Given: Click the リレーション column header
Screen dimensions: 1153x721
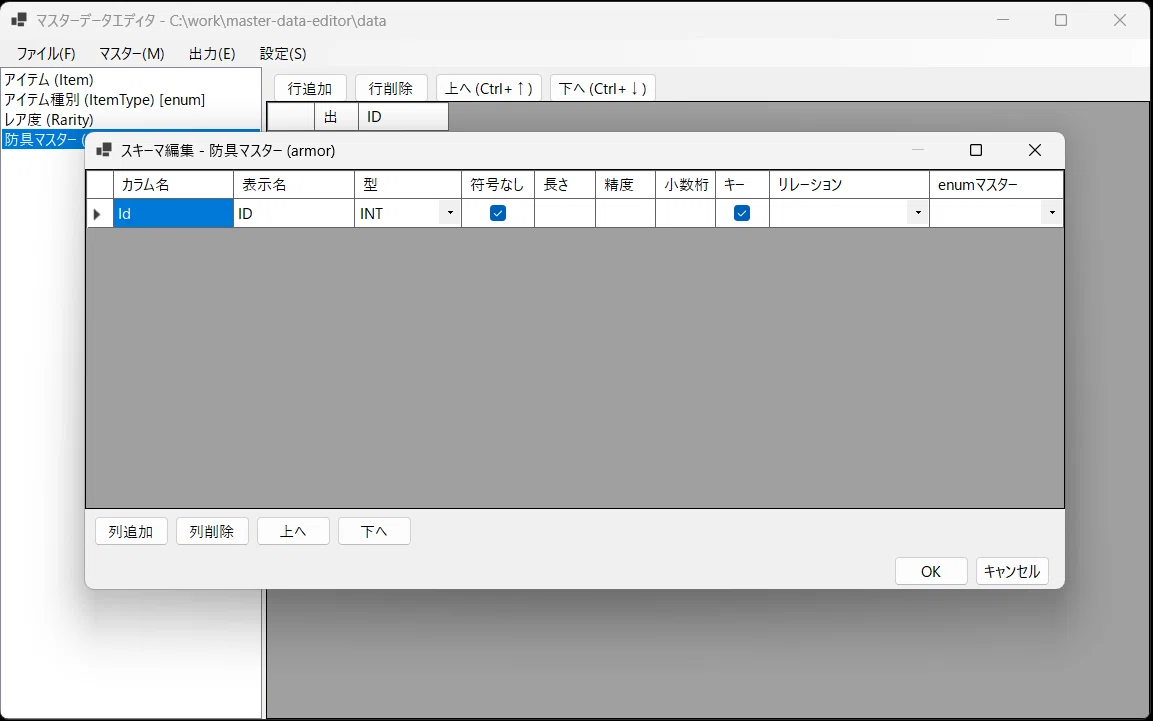Looking at the screenshot, I should click(x=849, y=184).
